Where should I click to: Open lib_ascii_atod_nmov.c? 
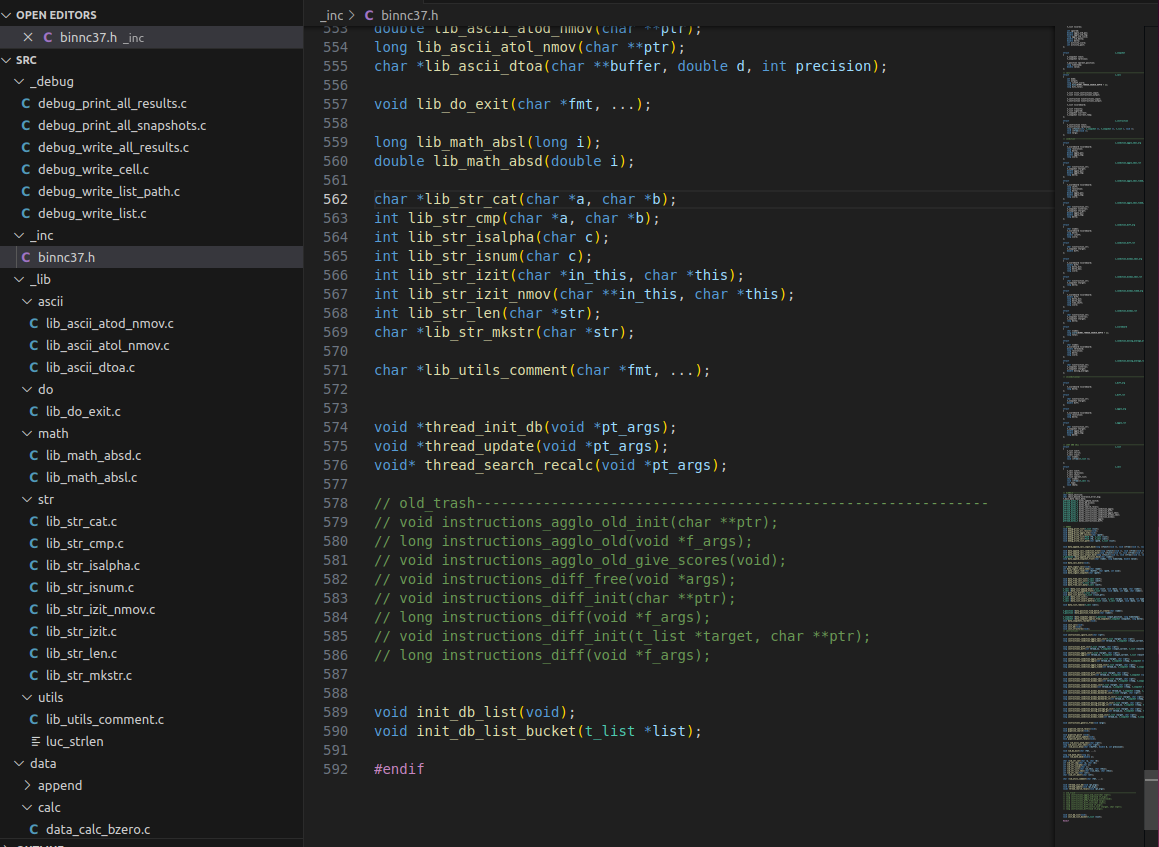[109, 324]
